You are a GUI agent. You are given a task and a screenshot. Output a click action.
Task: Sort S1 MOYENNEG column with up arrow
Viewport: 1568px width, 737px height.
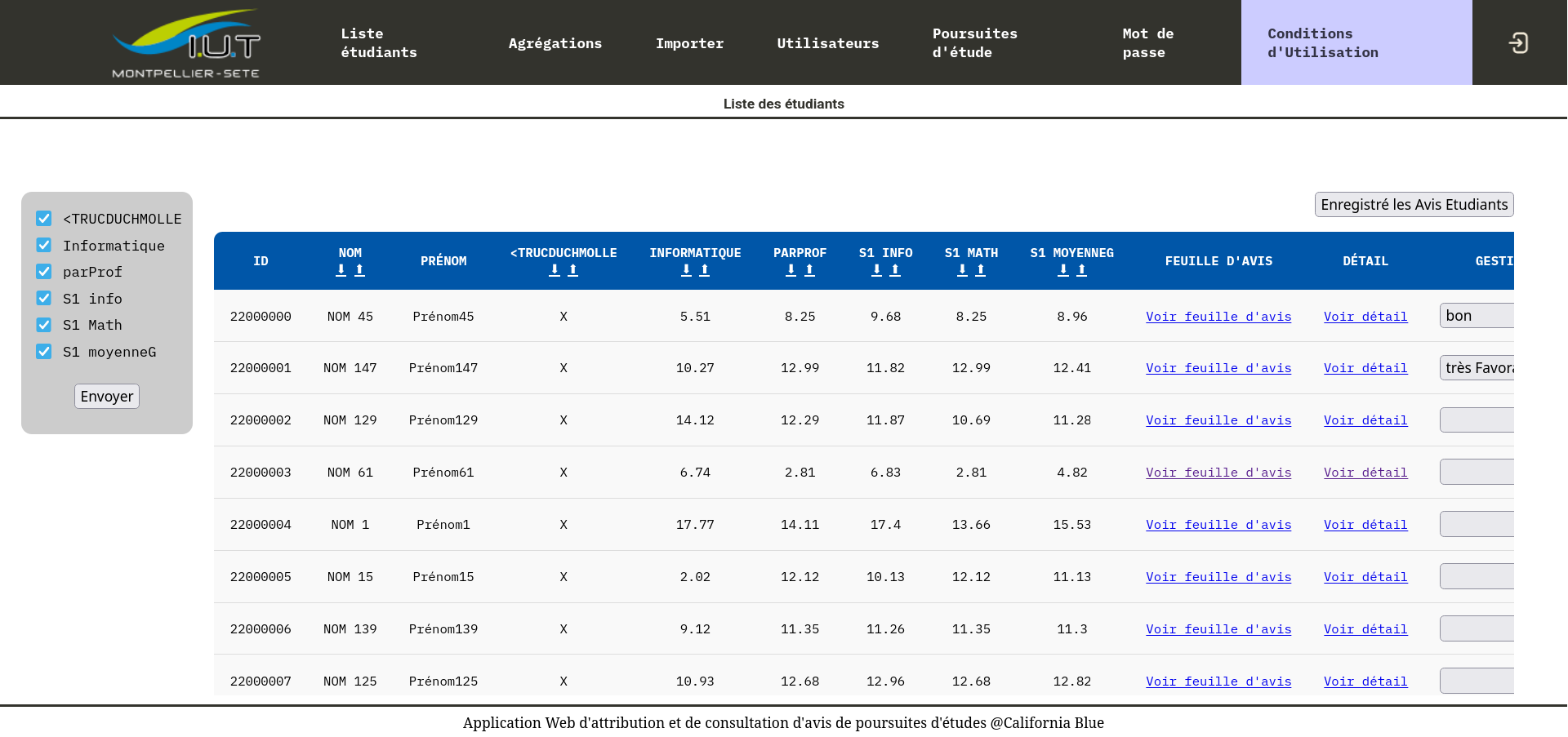[1081, 270]
